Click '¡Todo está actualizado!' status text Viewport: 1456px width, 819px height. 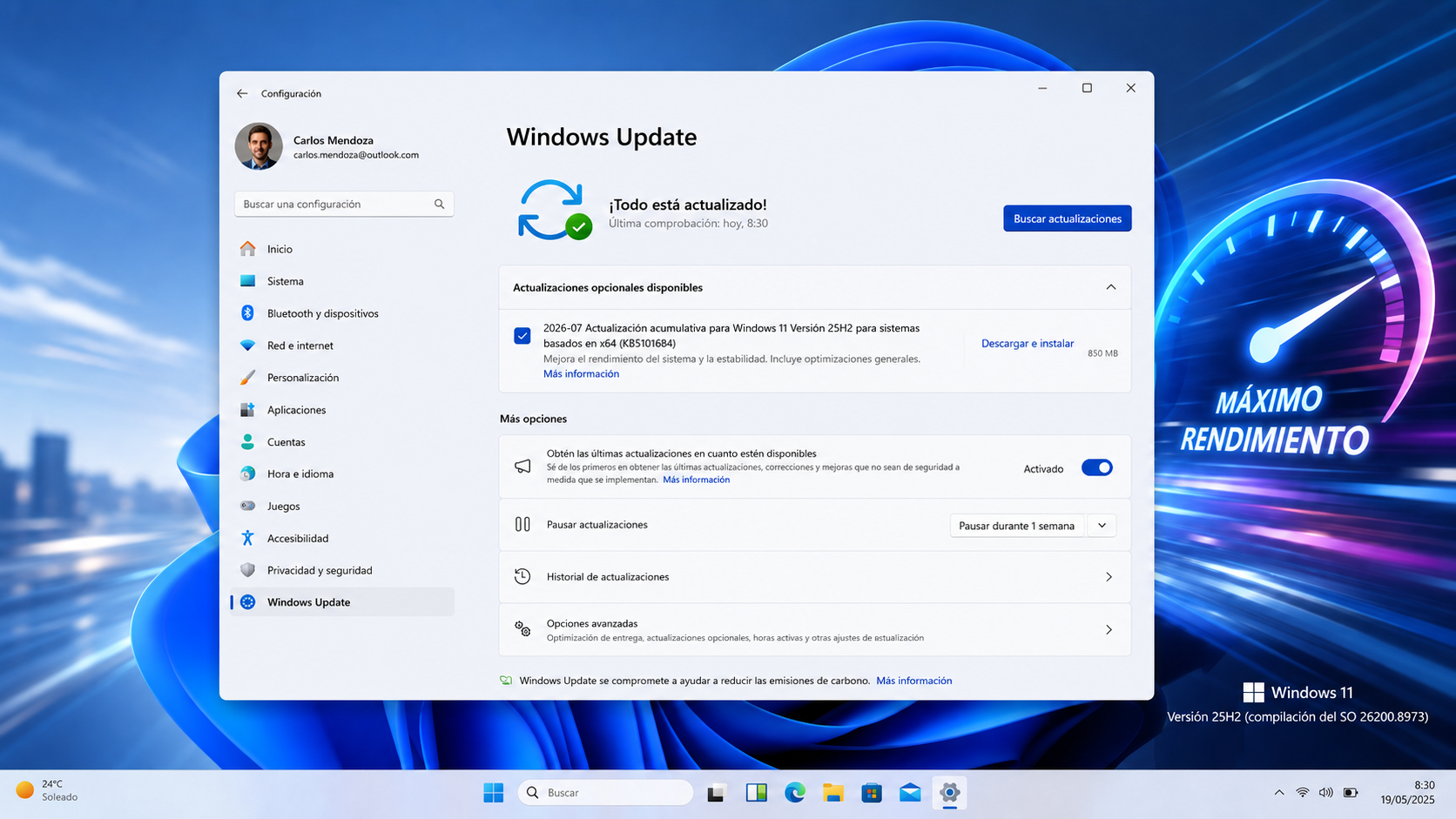[687, 205]
